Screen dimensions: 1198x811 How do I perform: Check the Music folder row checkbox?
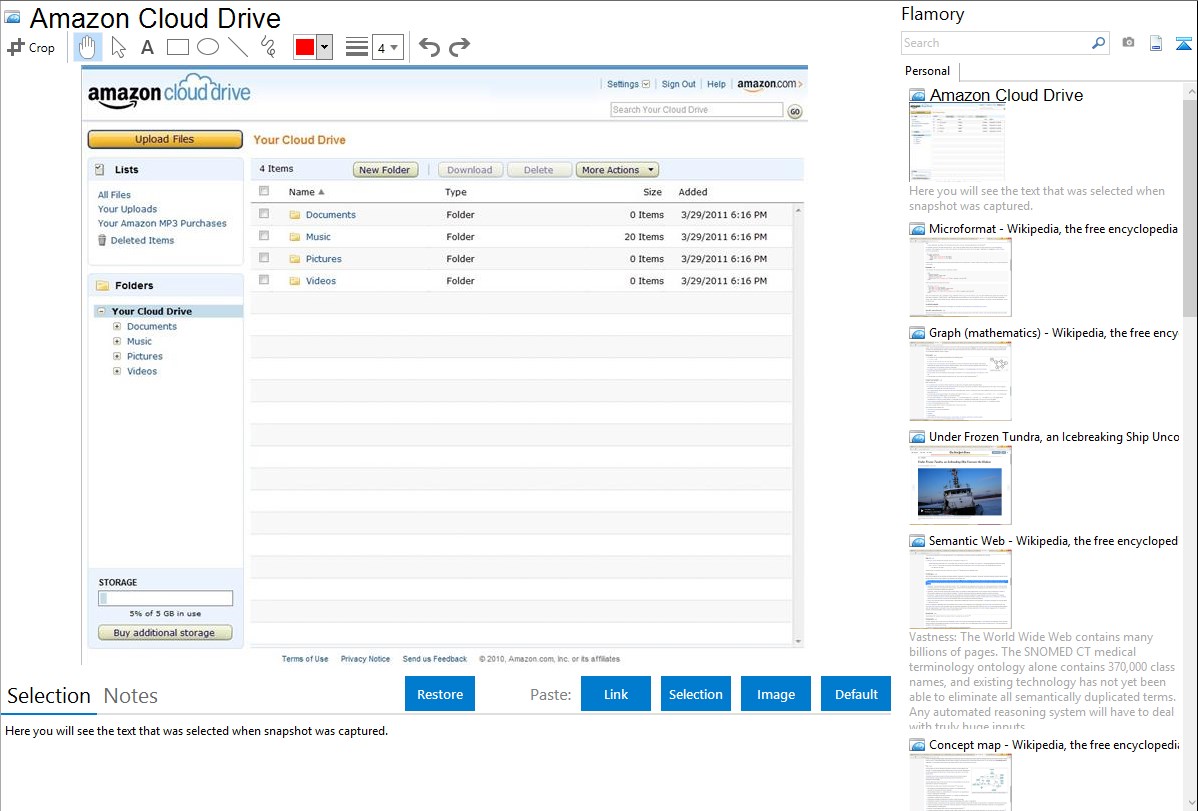[264, 236]
